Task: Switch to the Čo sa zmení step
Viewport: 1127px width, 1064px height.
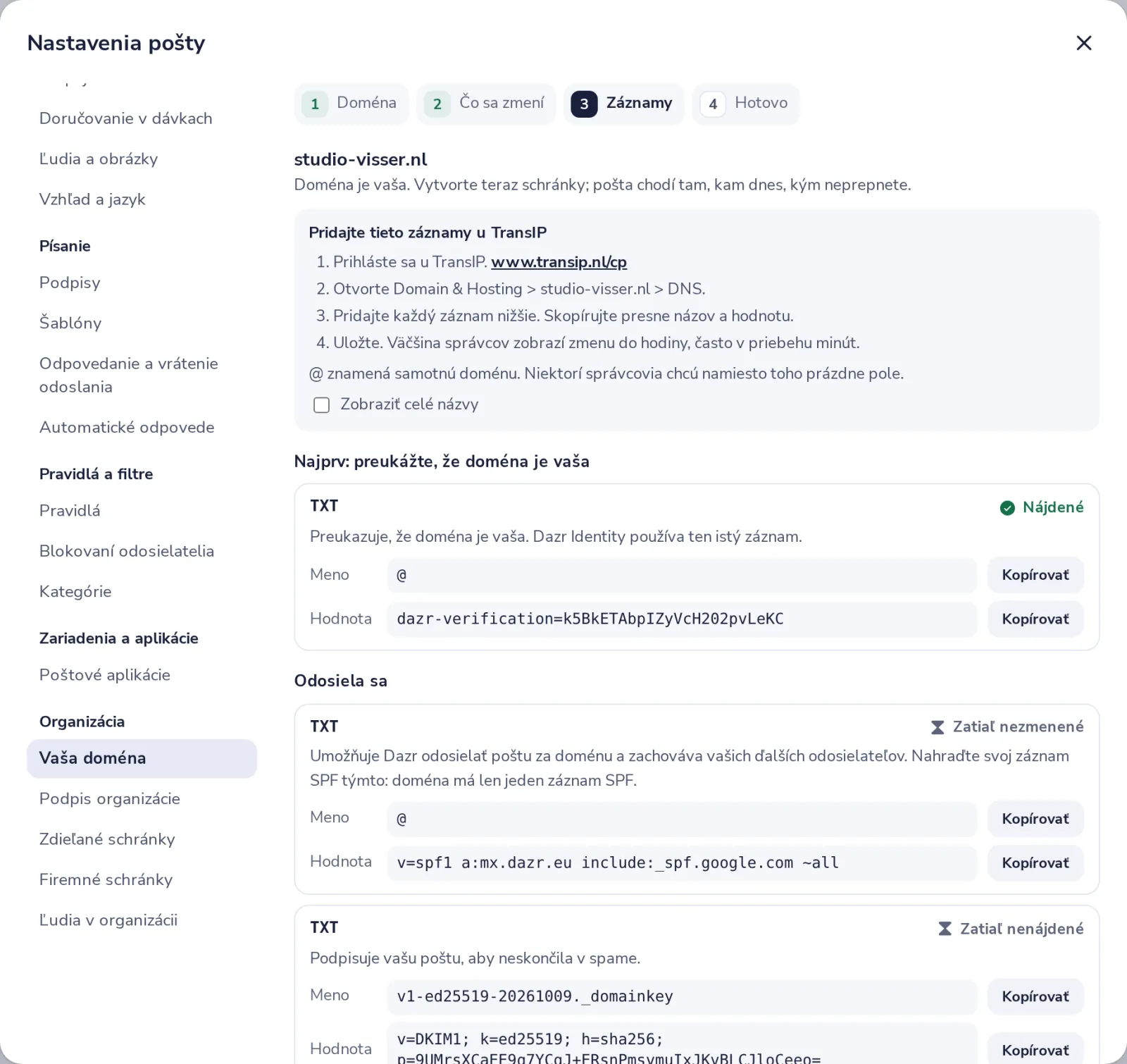Action: (486, 104)
